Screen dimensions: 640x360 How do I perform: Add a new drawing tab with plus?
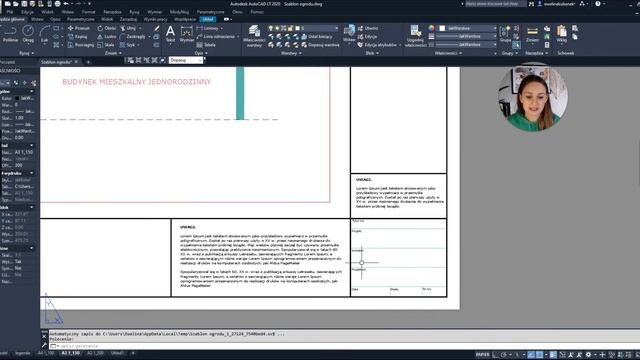pos(88,62)
